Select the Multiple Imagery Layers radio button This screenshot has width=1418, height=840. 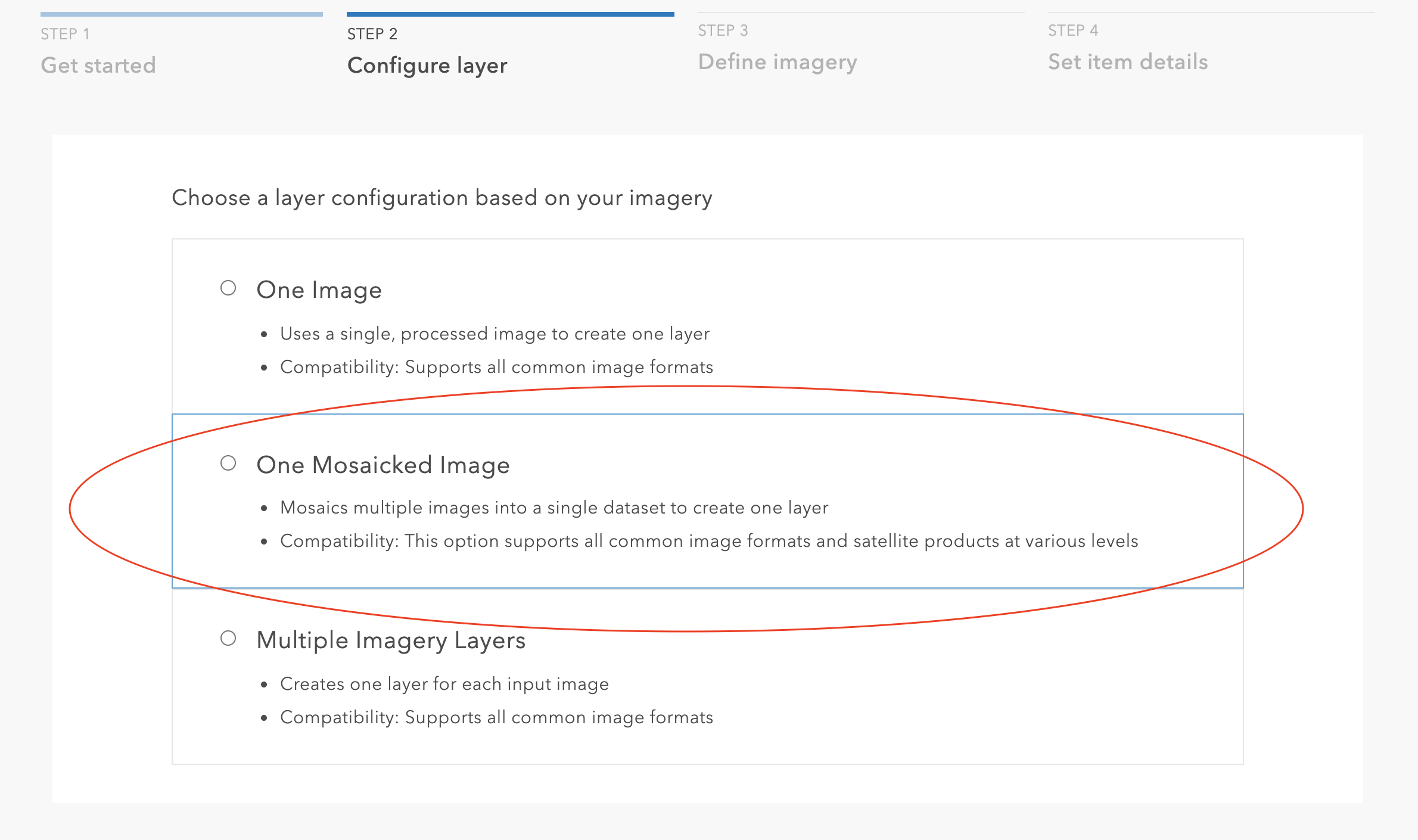(x=229, y=639)
